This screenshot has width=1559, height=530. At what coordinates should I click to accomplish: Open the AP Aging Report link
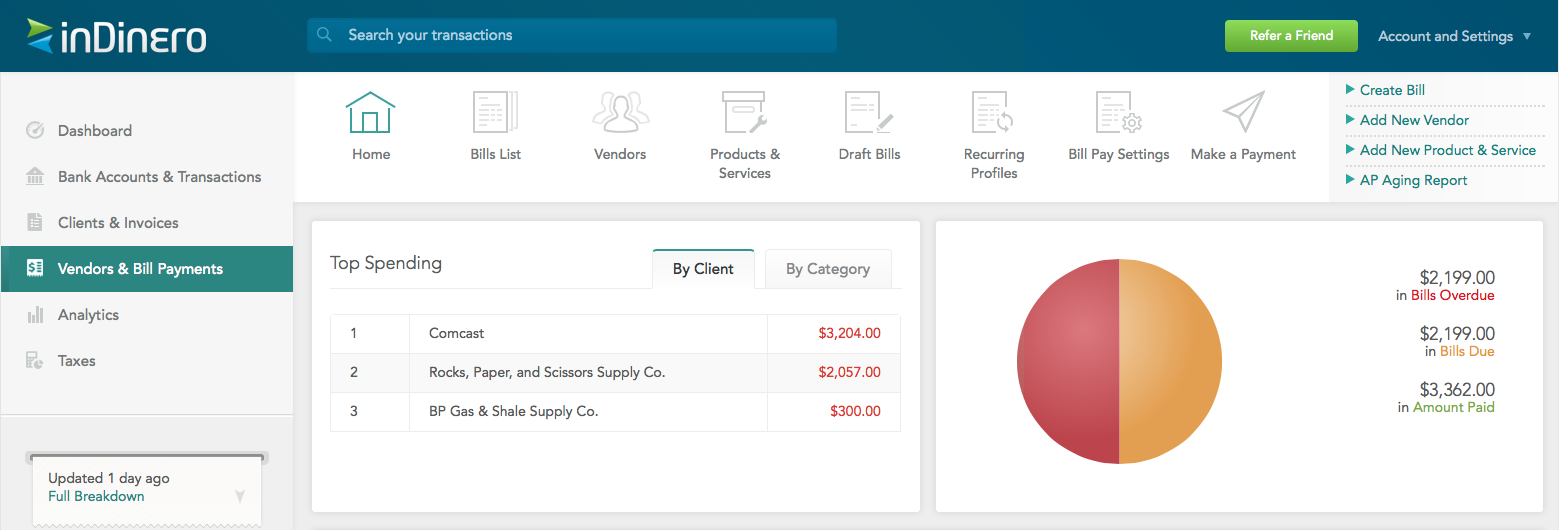tap(1414, 180)
